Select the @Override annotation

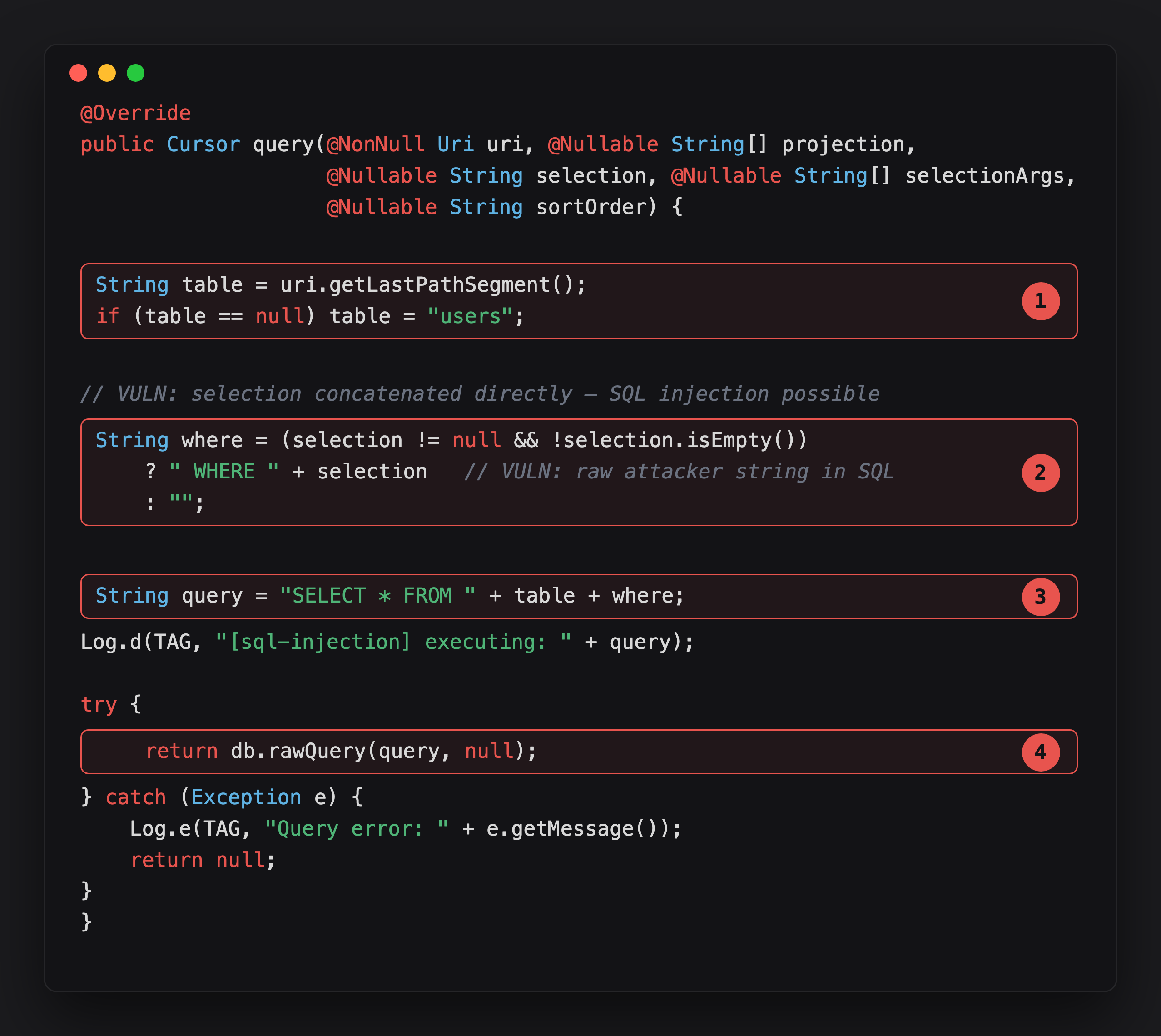click(x=135, y=113)
